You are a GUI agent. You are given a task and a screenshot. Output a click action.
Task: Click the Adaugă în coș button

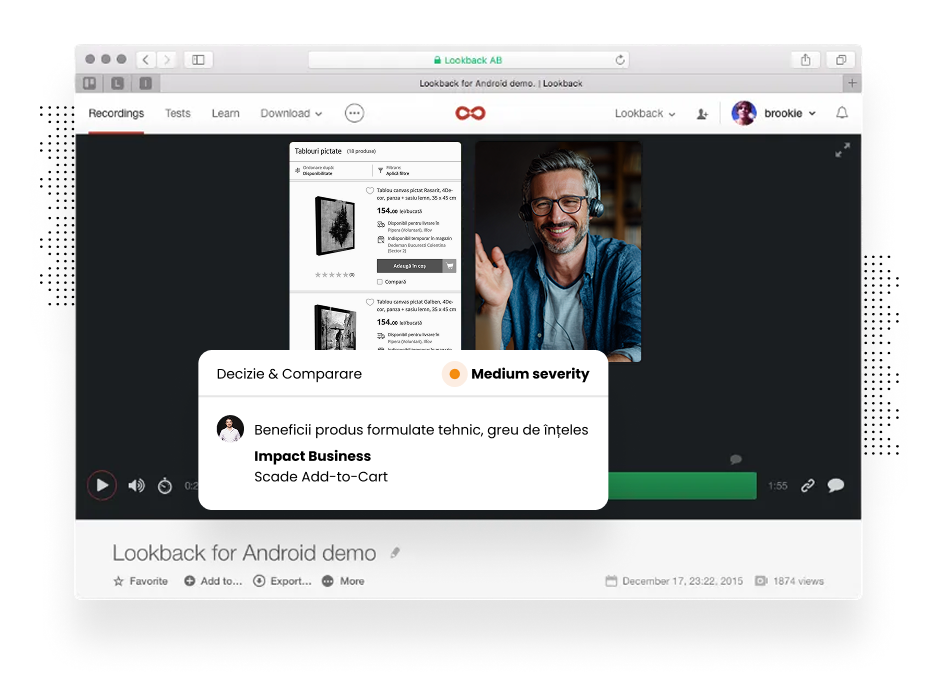(416, 266)
